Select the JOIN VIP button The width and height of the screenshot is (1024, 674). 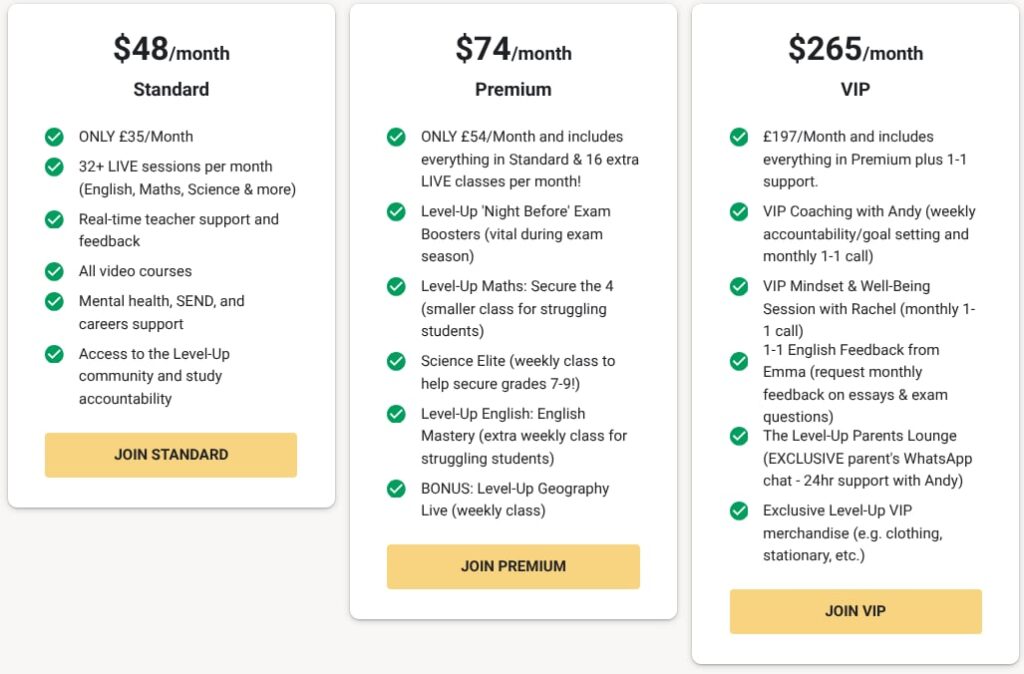855,611
